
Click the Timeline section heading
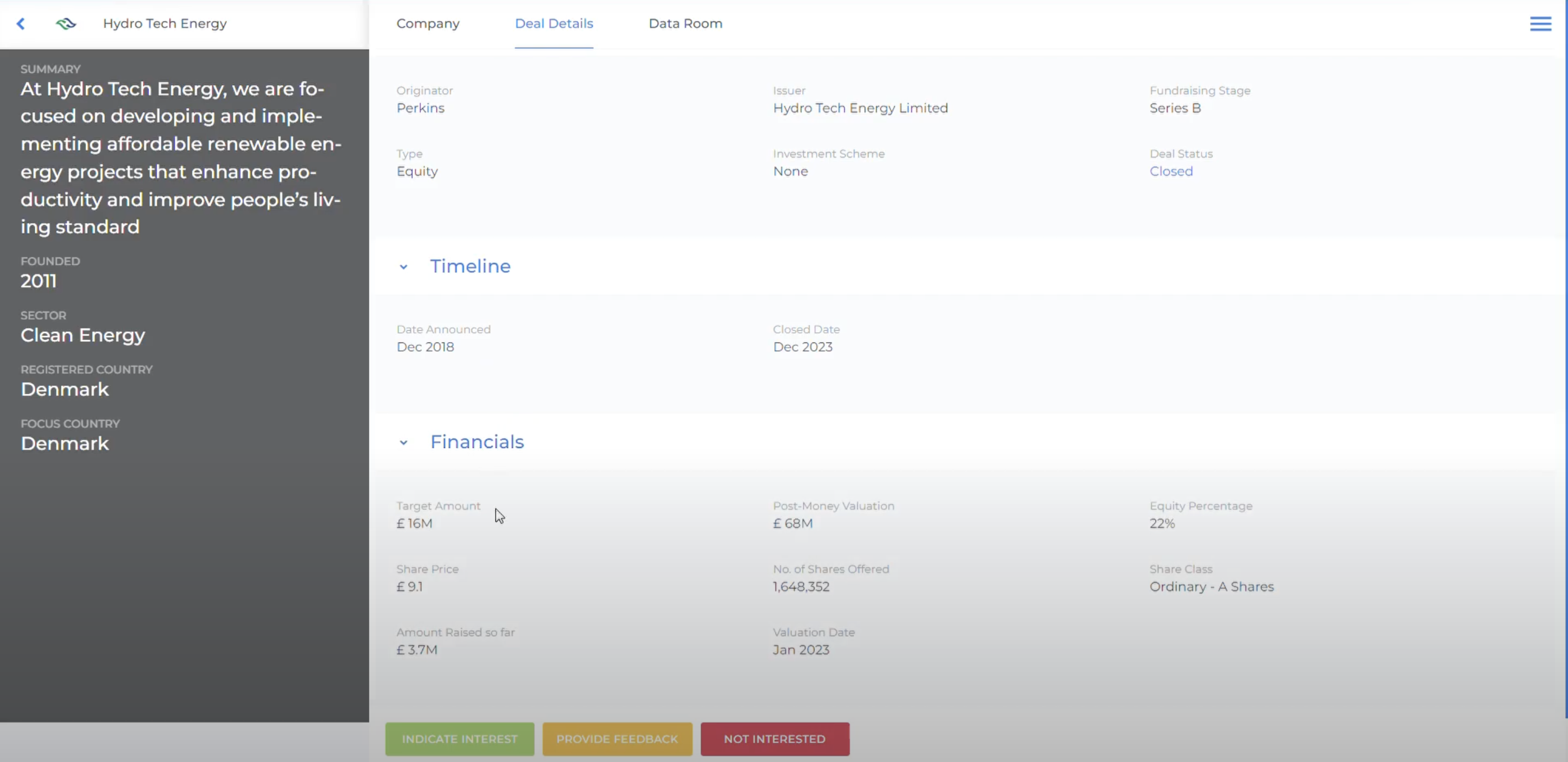coord(470,266)
